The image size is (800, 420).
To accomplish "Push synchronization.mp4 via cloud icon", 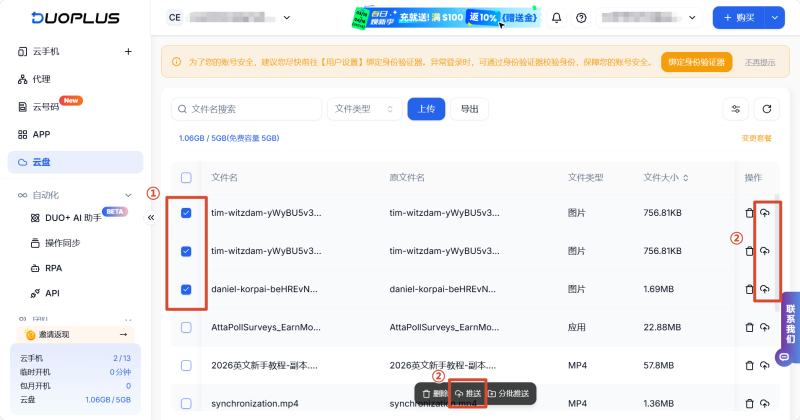I will [764, 404].
